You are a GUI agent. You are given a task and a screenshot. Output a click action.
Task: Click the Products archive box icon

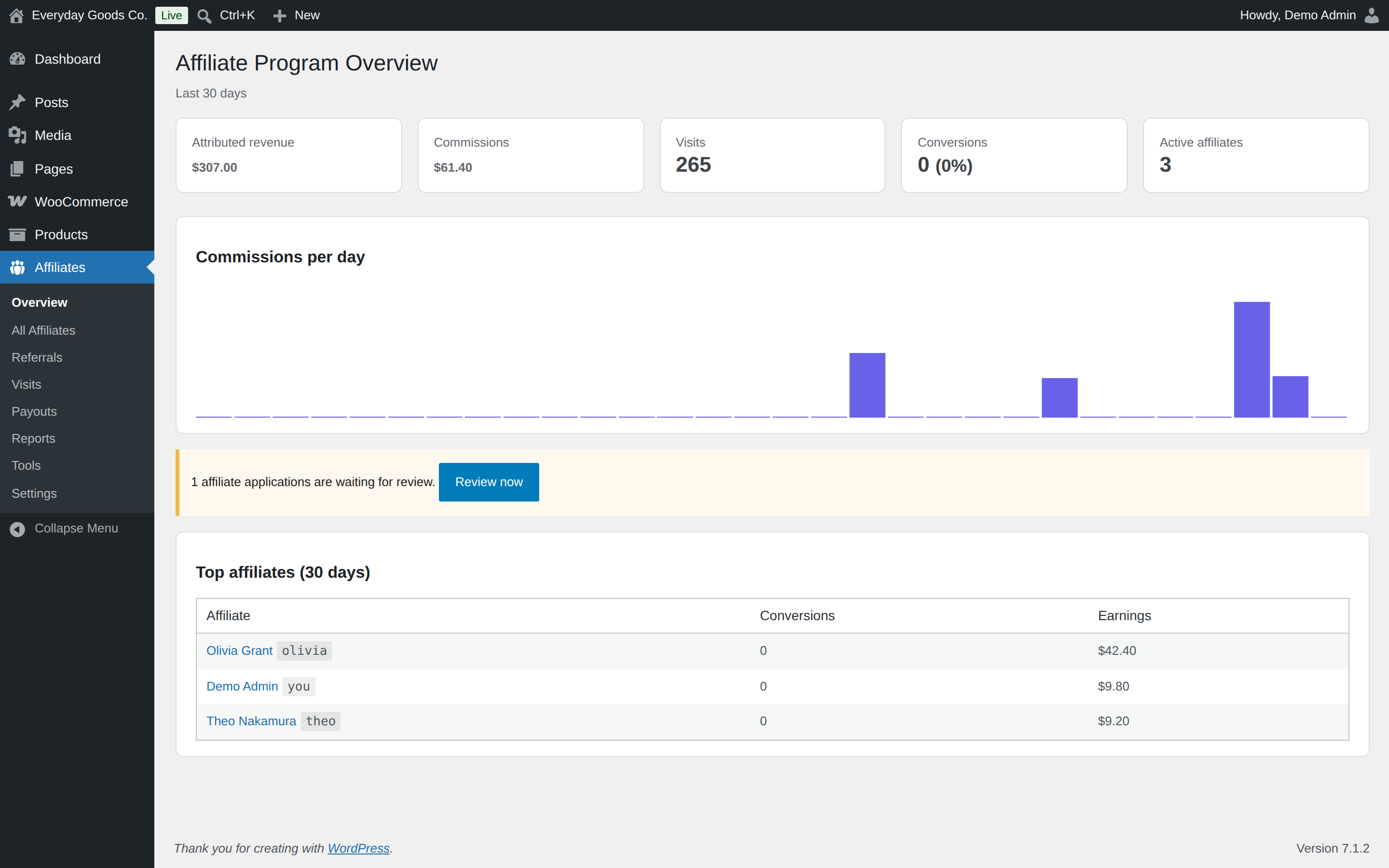click(18, 234)
